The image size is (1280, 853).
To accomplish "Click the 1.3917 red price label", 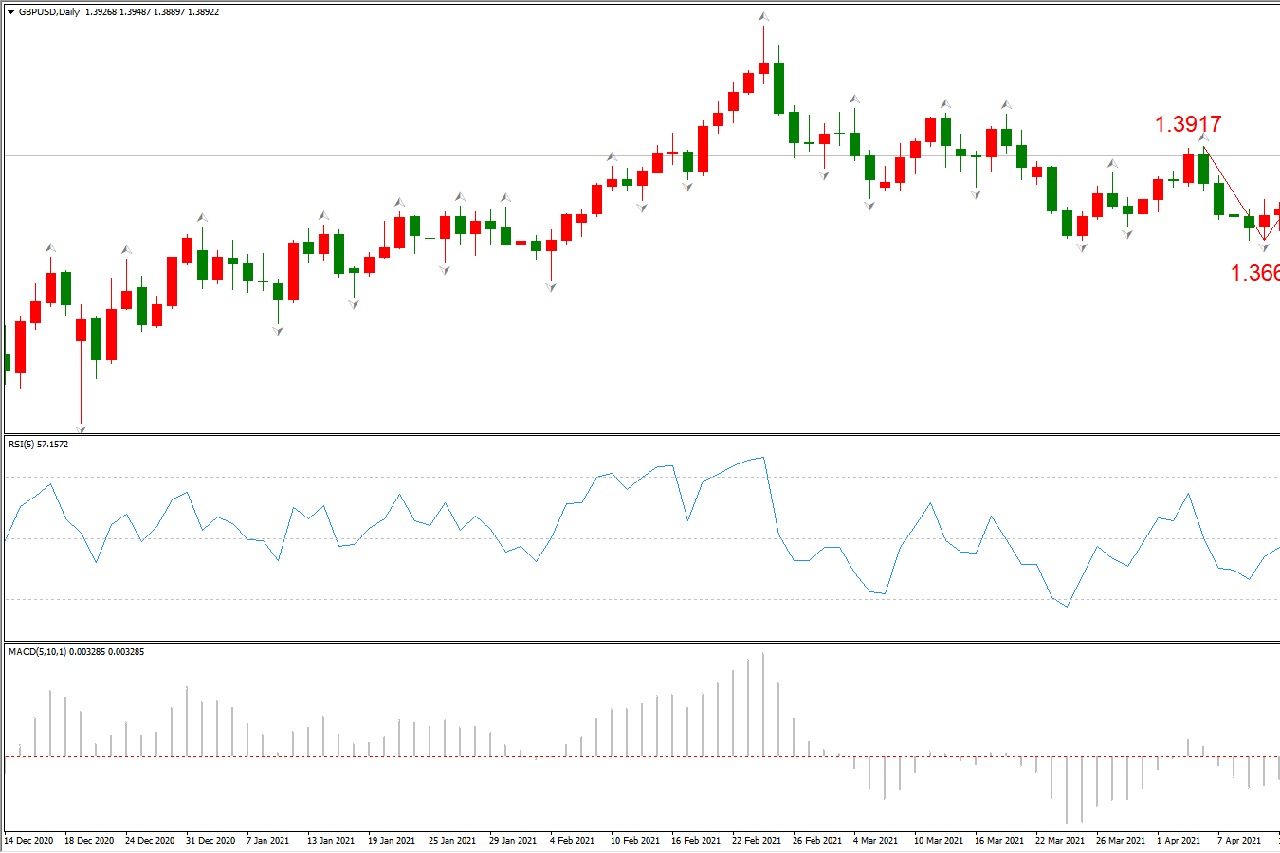I will click(1188, 125).
